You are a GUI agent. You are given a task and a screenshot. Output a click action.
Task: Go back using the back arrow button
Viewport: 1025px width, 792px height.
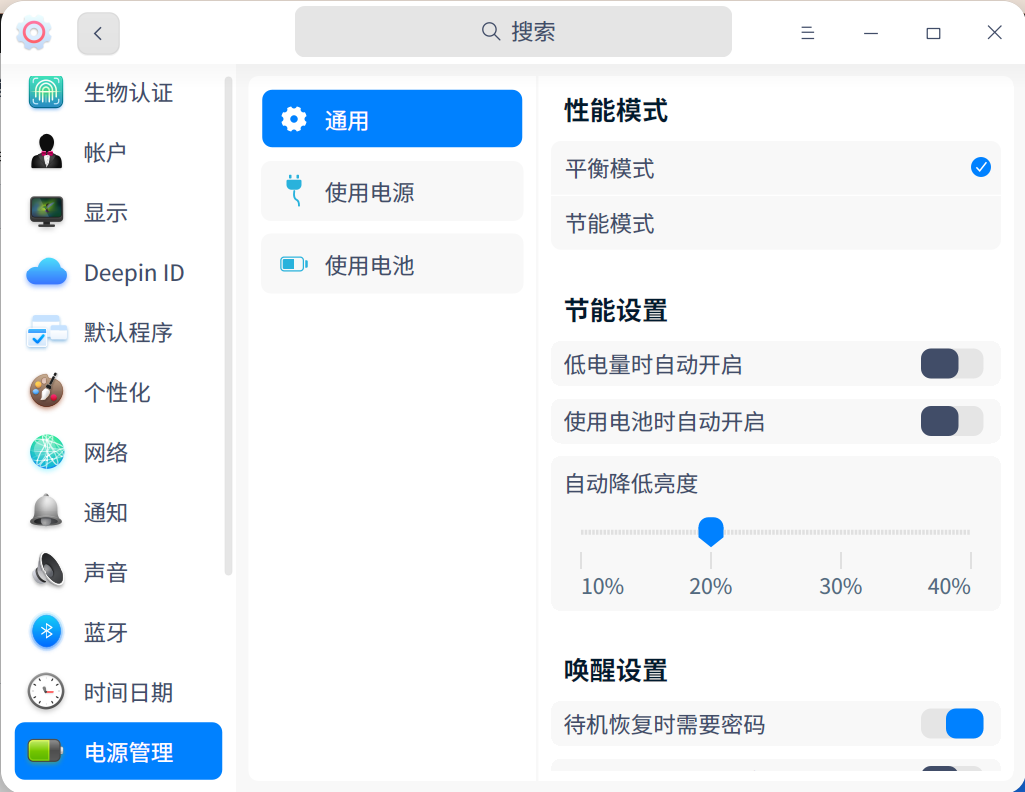[x=97, y=32]
